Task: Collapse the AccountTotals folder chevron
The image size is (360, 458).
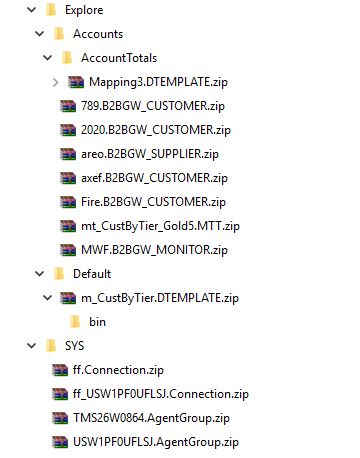Action: (48, 58)
